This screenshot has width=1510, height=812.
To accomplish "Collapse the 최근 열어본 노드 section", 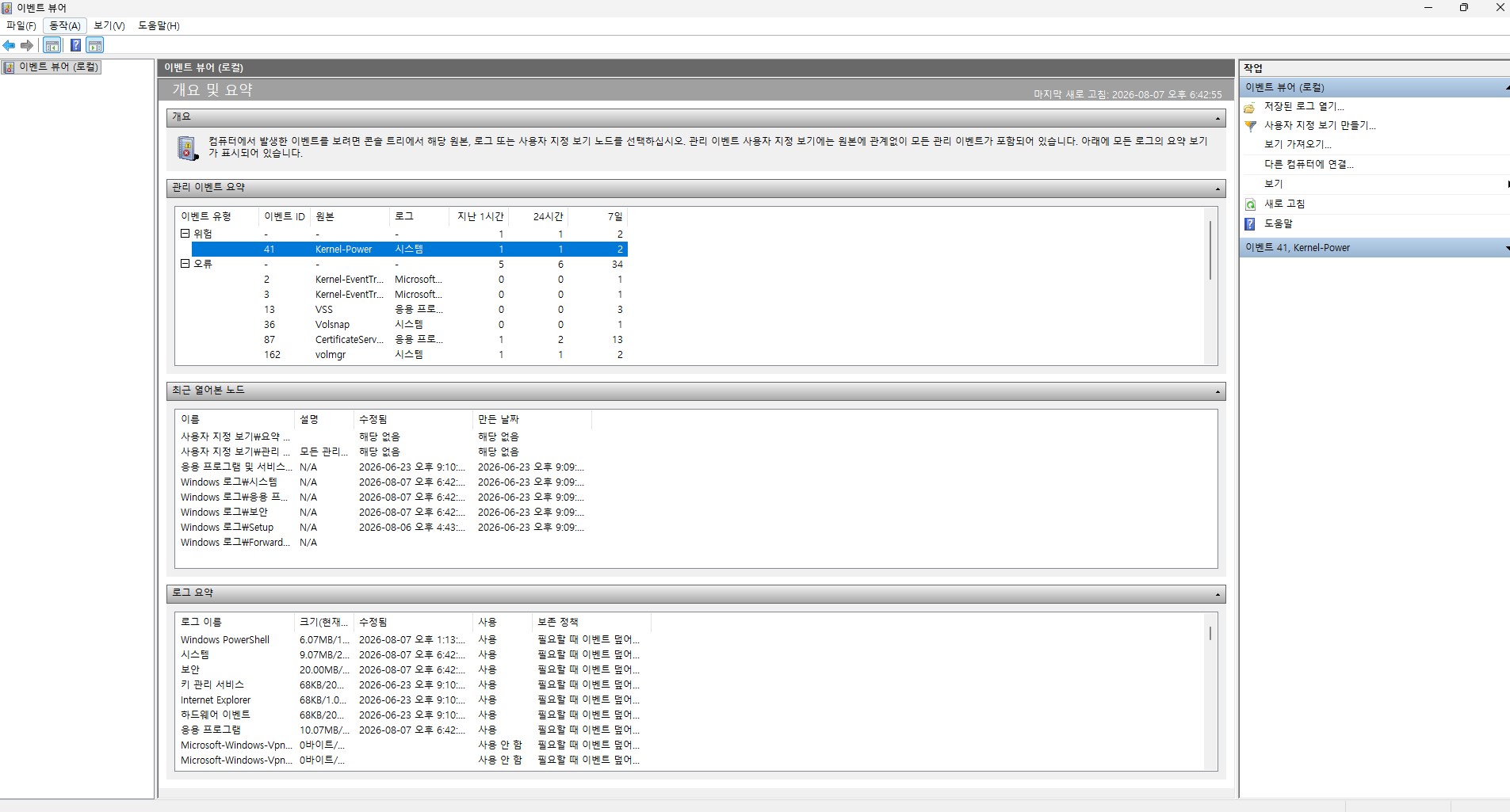I will pos(1218,392).
